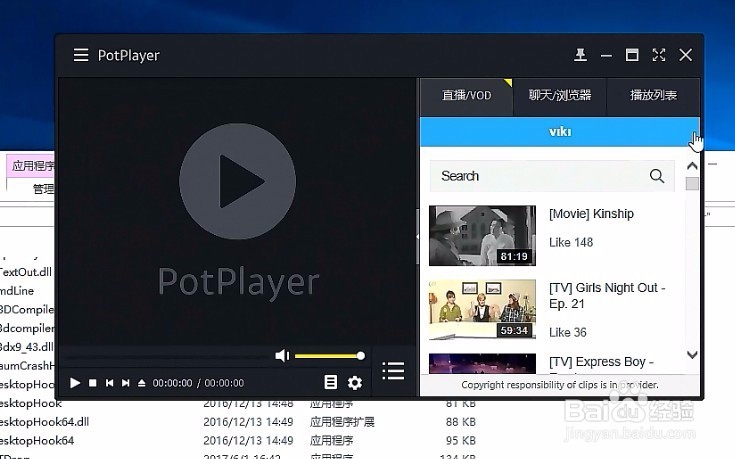Select the mdLine file in Explorer
The image size is (735, 459).
click(x=17, y=291)
